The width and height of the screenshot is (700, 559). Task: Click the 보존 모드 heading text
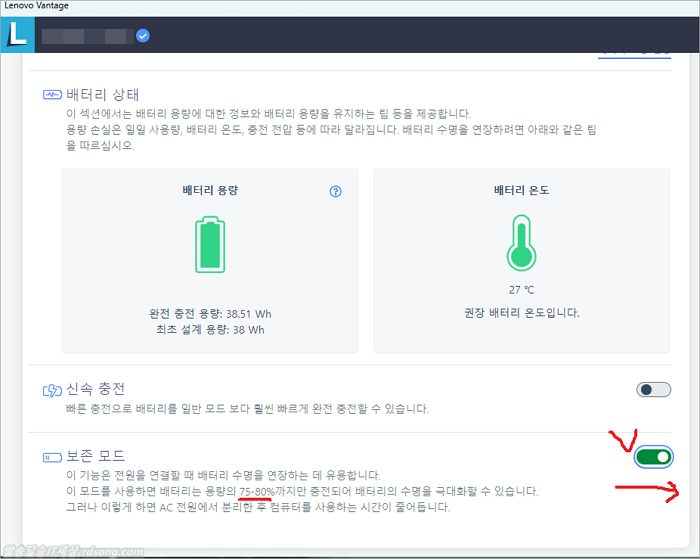point(96,456)
